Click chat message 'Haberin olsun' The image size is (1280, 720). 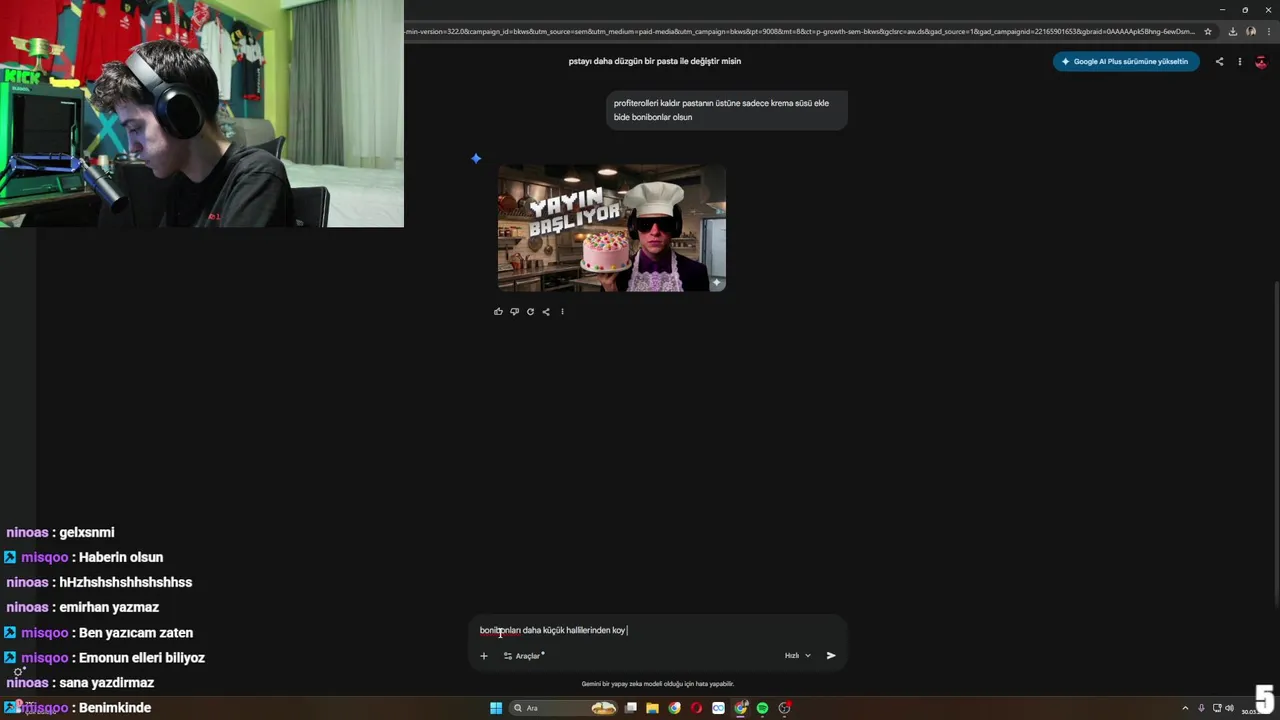pyautogui.click(x=120, y=557)
